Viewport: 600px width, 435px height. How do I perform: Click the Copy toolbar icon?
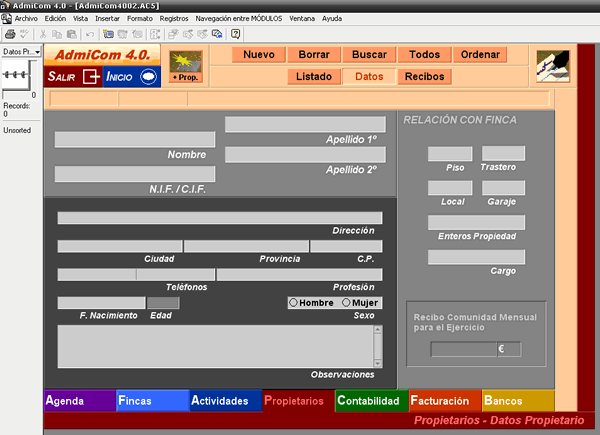(57, 34)
